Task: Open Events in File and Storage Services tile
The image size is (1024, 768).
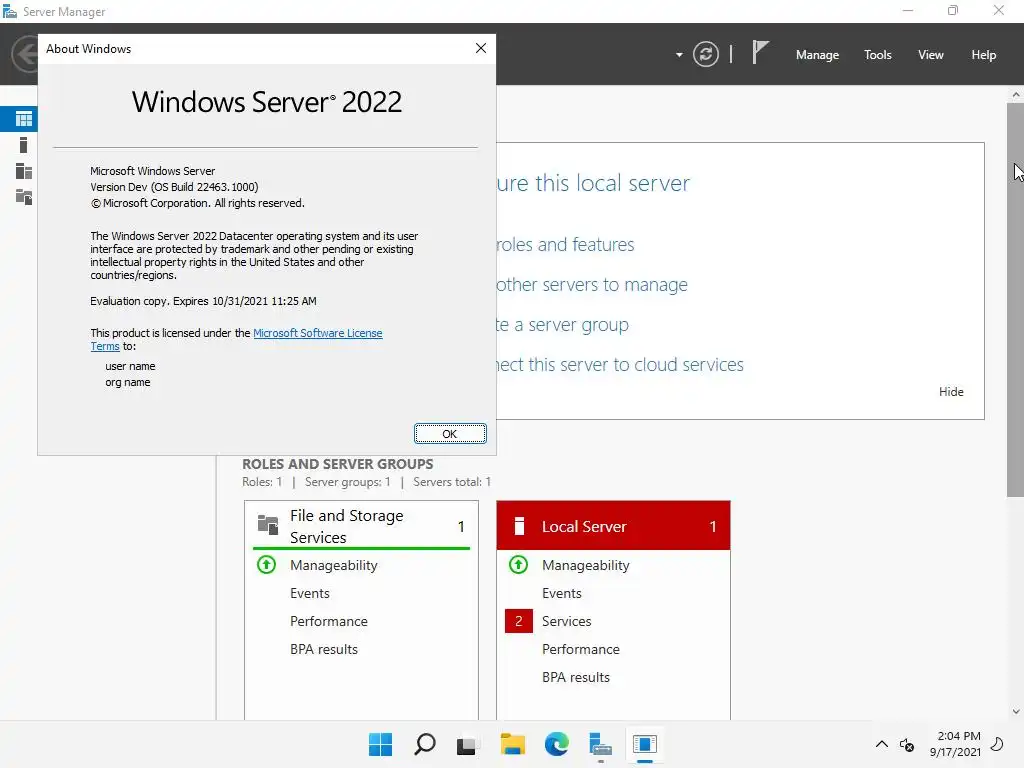Action: coord(310,593)
